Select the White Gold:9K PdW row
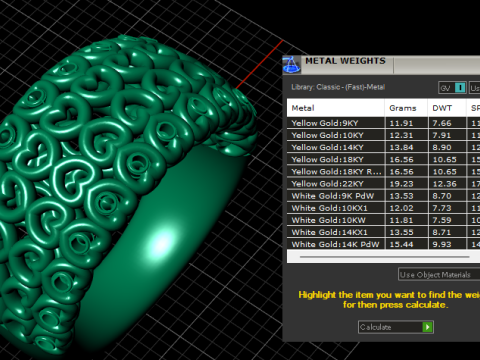The height and width of the screenshot is (360, 480). (x=383, y=196)
